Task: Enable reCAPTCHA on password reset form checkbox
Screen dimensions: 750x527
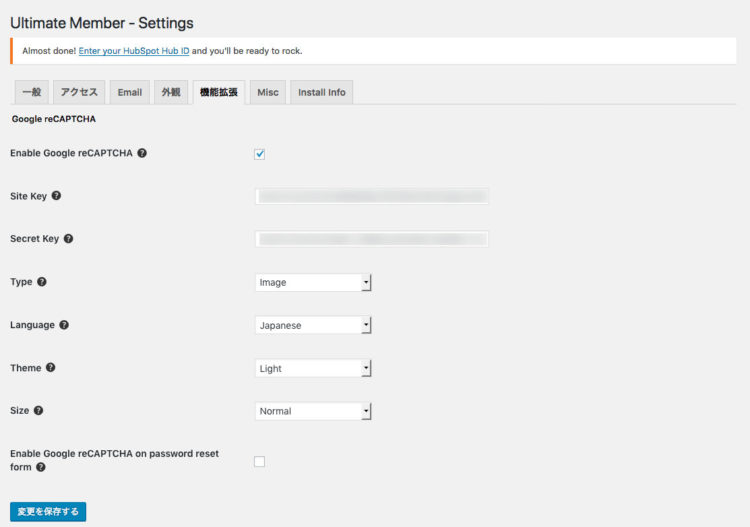Action: pos(260,461)
